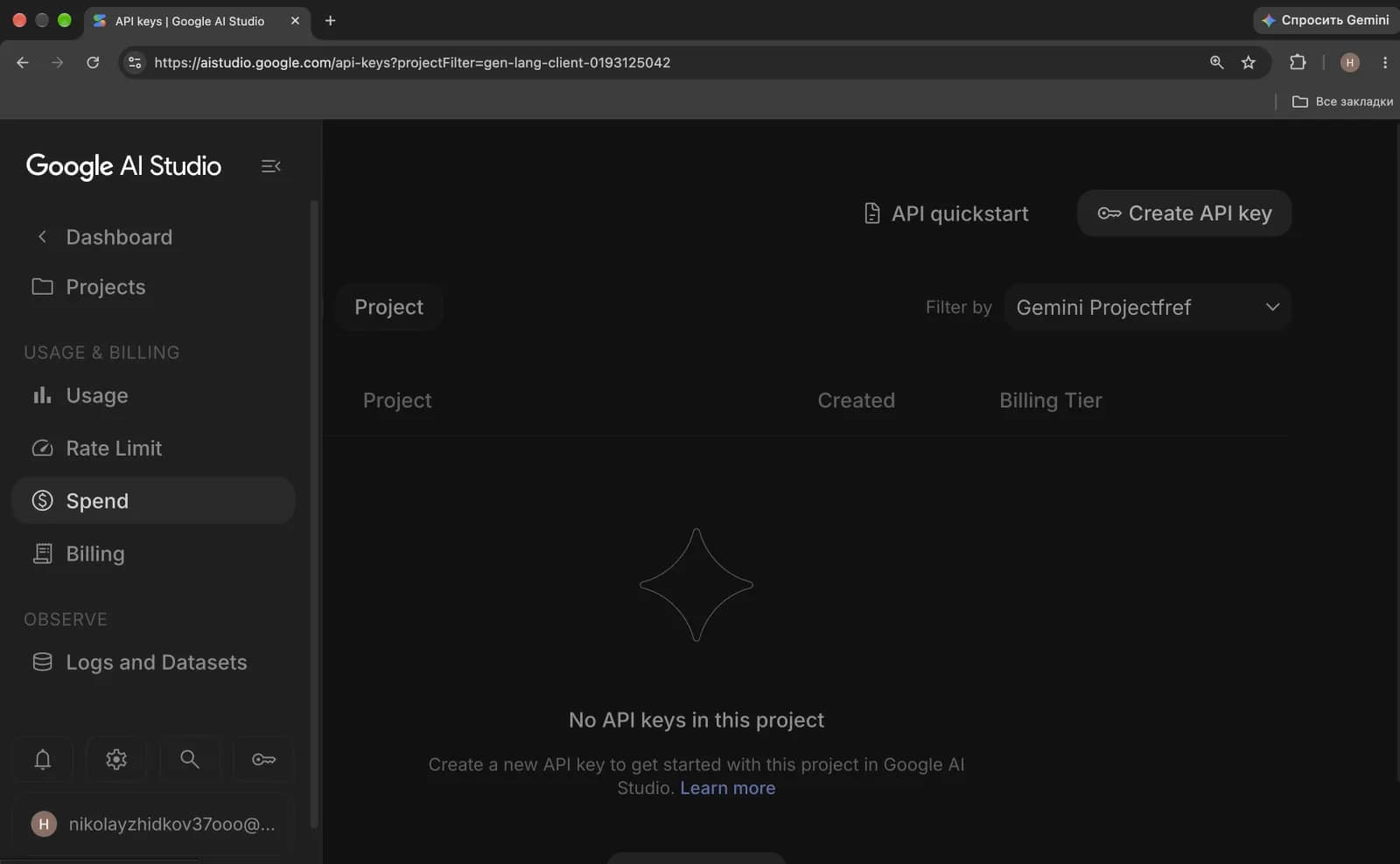Open the Billing page

click(95, 554)
